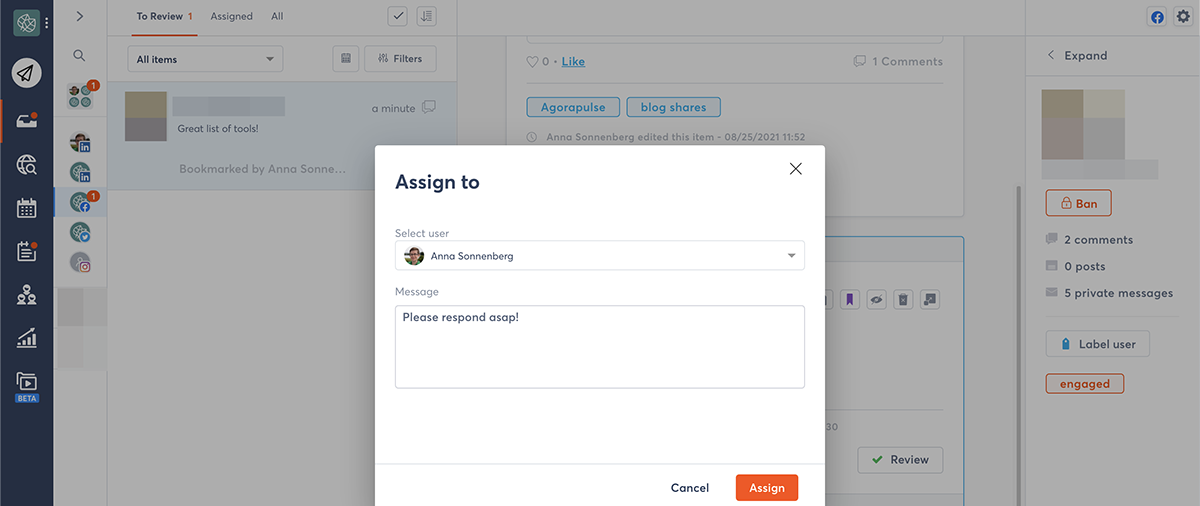Image resolution: width=1200 pixels, height=506 pixels.
Task: Click the page vertical scrollbar
Action: point(1019,300)
